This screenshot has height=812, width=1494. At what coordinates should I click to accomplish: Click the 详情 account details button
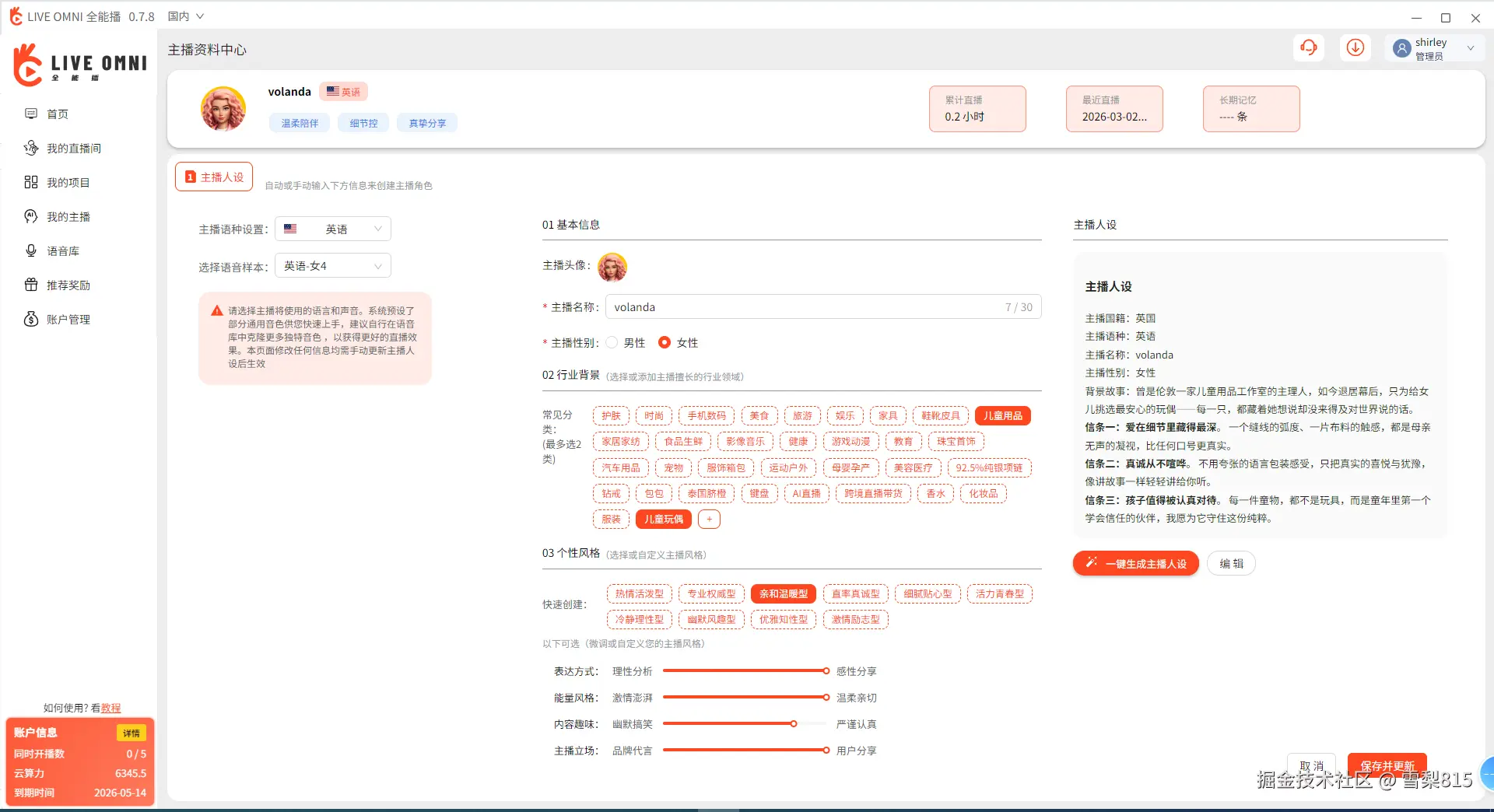pyautogui.click(x=132, y=733)
